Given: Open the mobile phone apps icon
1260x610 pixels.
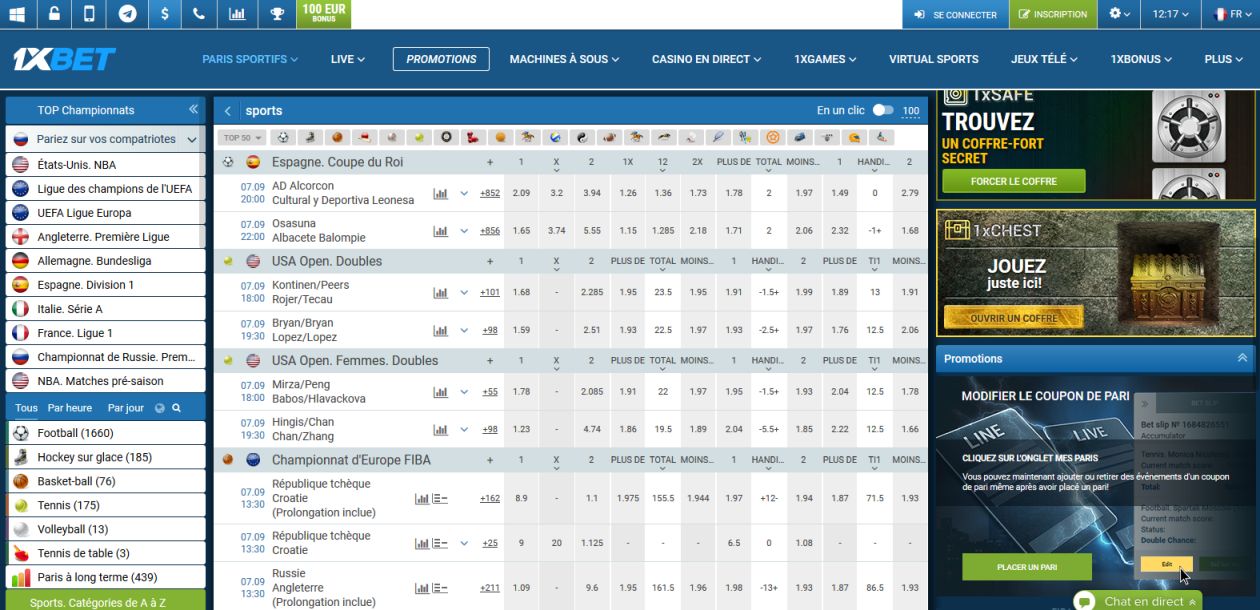Looking at the screenshot, I should click(x=89, y=14).
